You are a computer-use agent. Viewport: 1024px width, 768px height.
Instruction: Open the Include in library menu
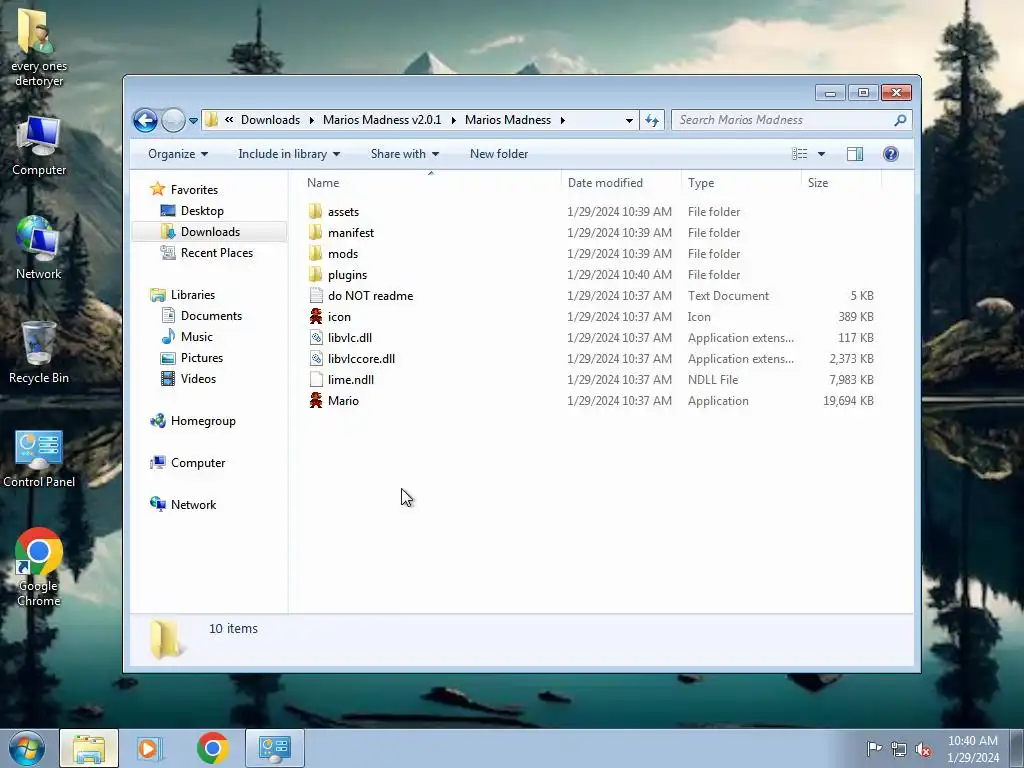pos(289,154)
